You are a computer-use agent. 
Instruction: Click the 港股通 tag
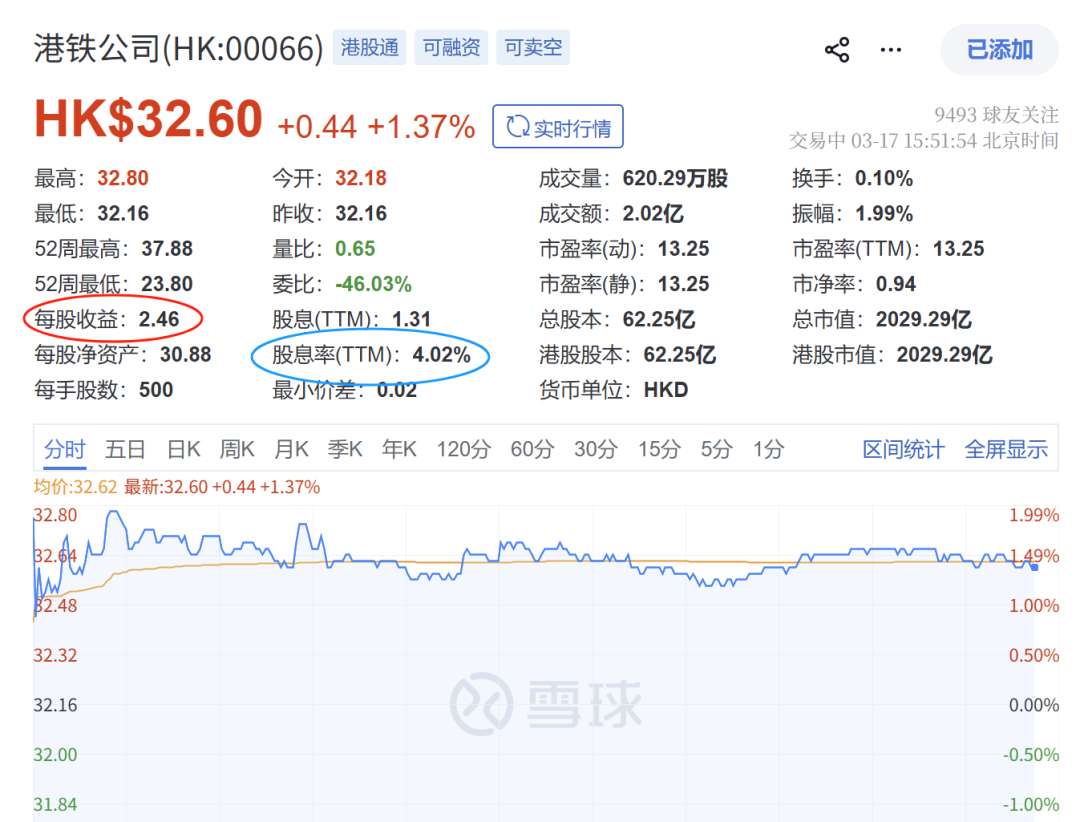click(369, 48)
